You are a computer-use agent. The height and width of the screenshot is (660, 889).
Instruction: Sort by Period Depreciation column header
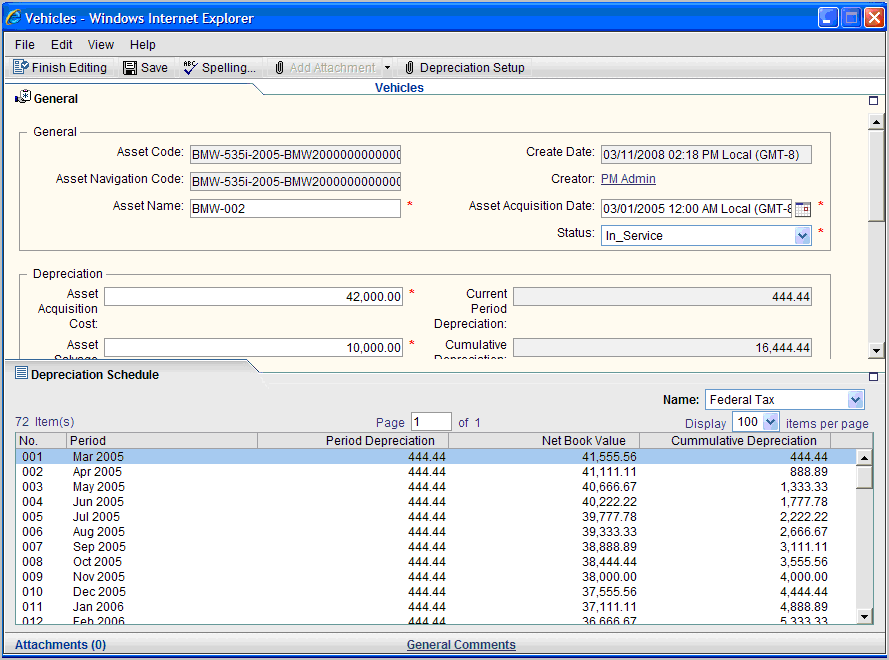(x=353, y=441)
